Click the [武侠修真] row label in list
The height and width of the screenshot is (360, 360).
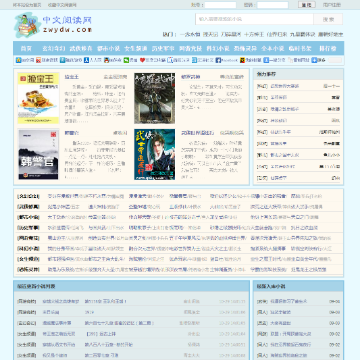(x=28, y=207)
